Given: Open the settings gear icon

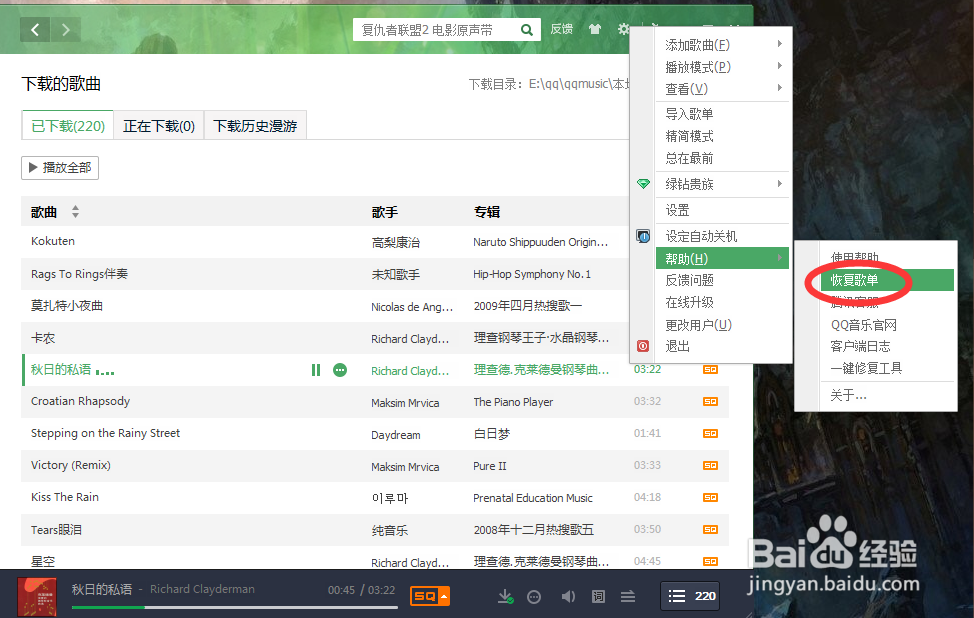Looking at the screenshot, I should (623, 29).
